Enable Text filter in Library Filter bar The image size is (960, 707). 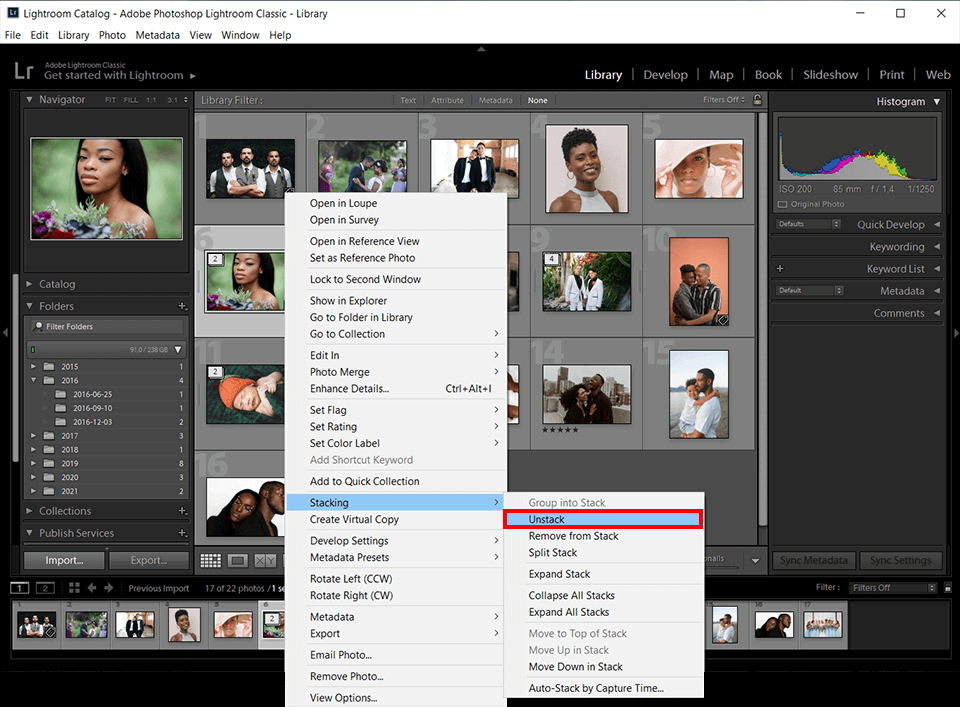(x=408, y=100)
